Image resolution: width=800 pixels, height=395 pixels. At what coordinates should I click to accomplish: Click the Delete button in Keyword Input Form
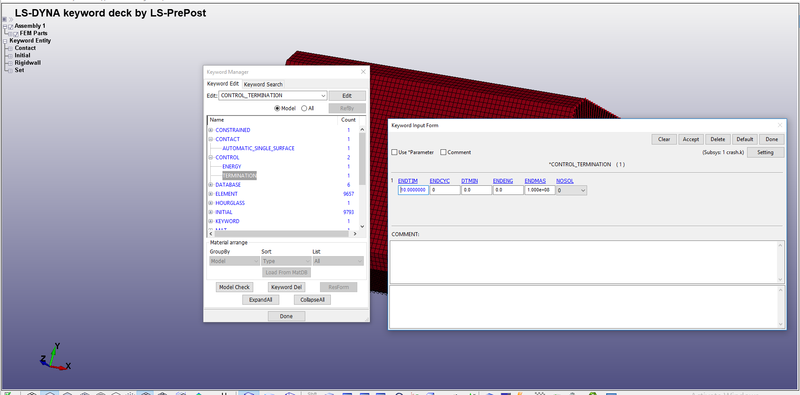718,139
